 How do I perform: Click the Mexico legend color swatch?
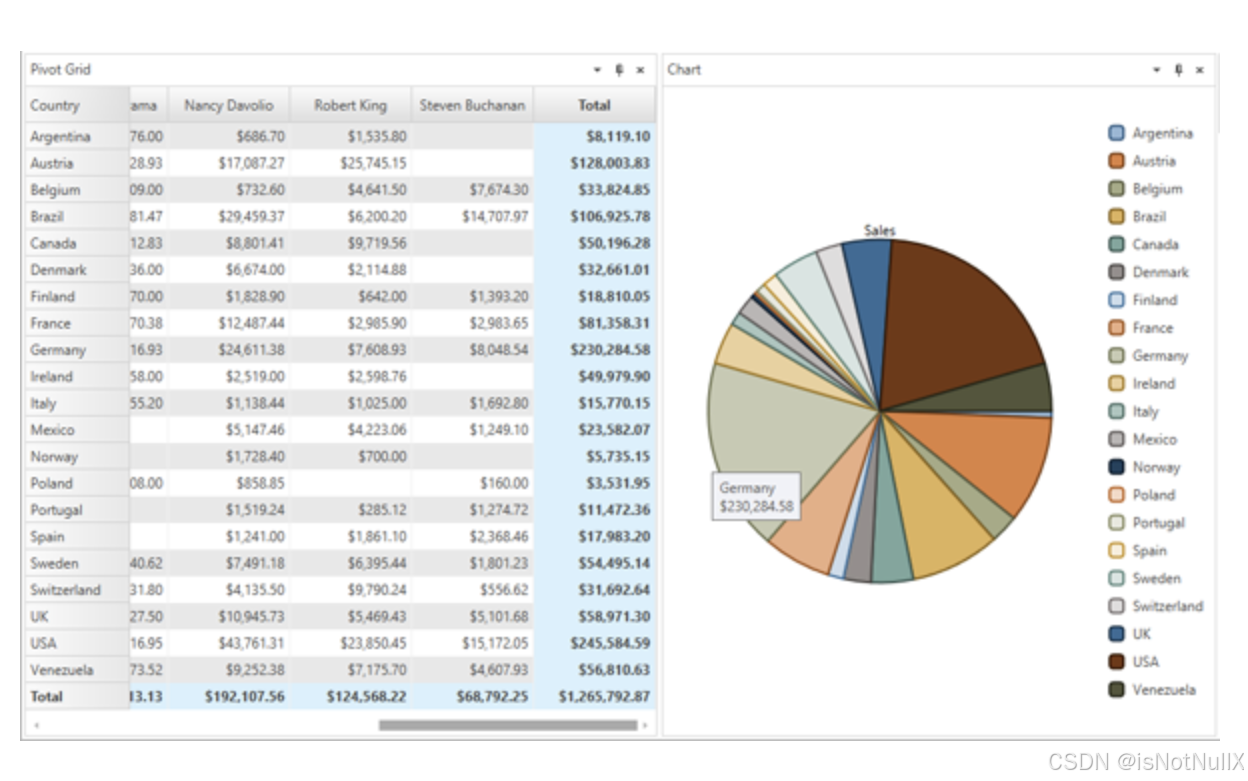[1117, 439]
